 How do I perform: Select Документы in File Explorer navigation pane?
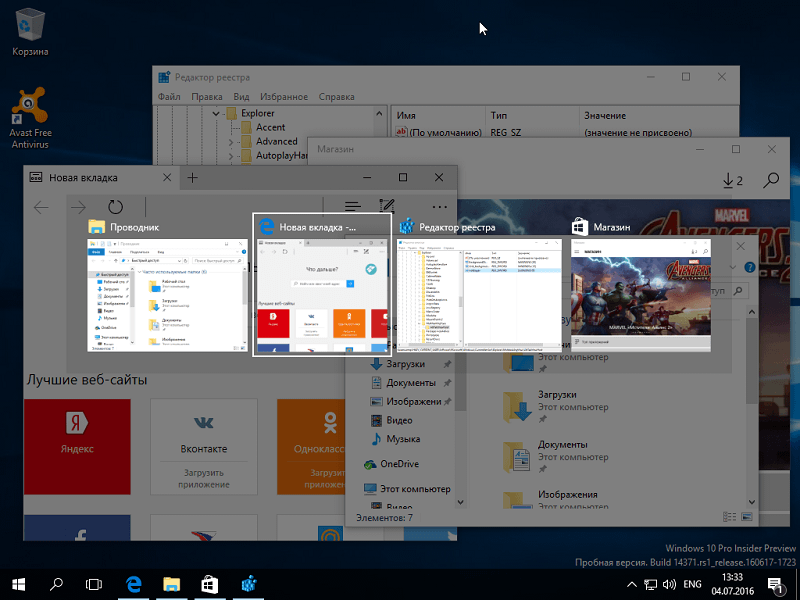coord(411,383)
